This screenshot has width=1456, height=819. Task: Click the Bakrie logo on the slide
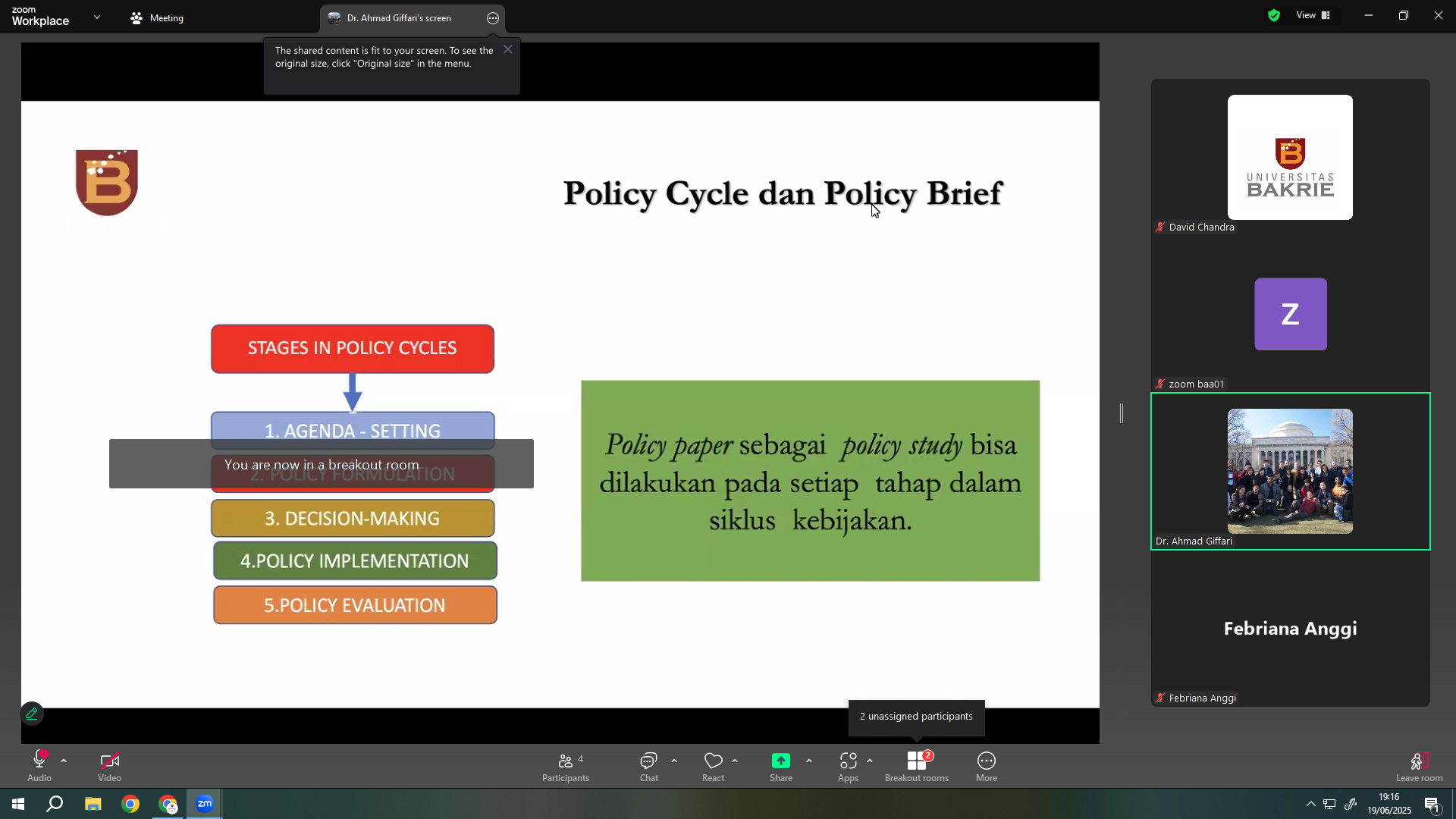tap(107, 183)
